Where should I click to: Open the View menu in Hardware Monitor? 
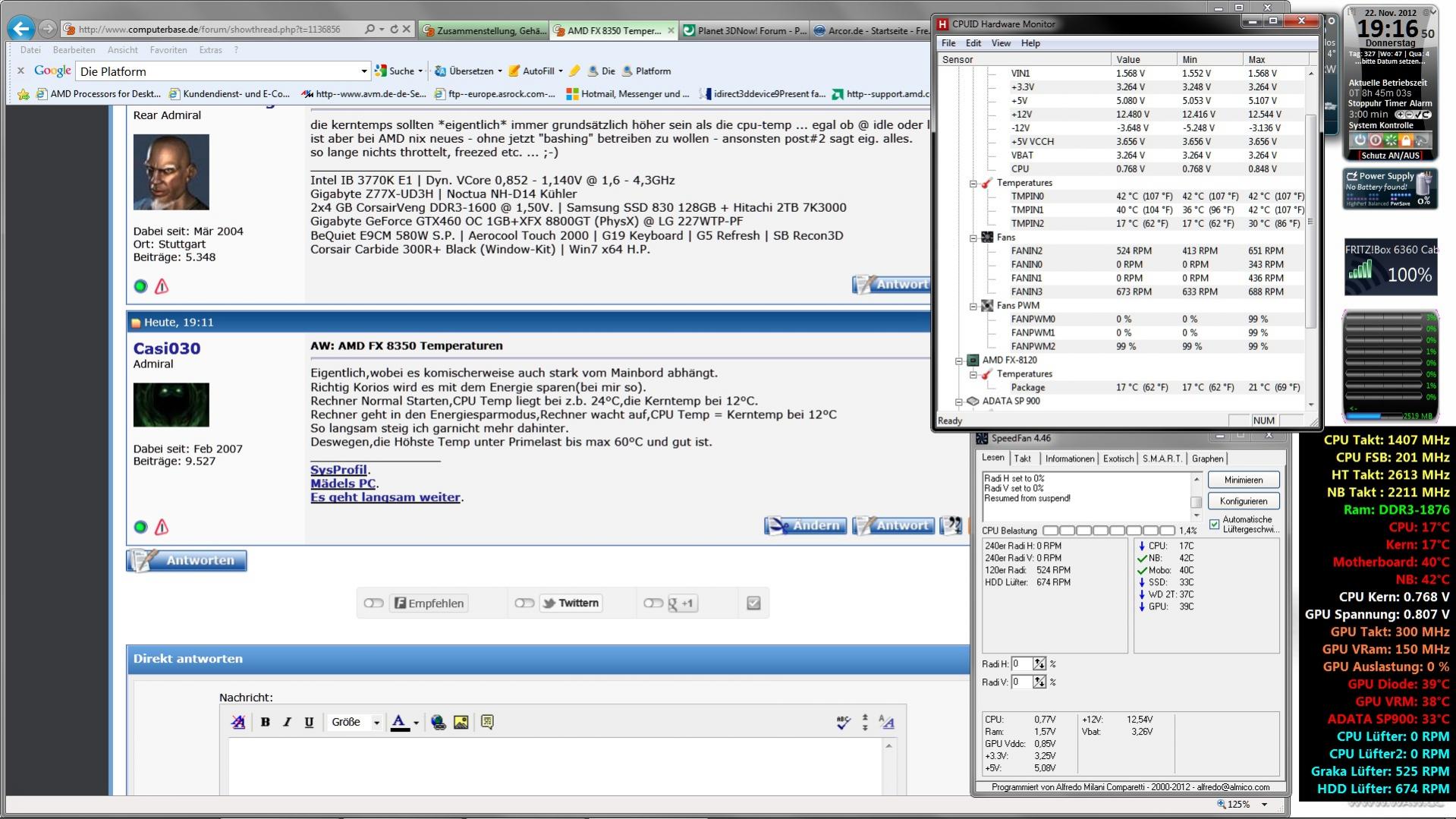1001,43
